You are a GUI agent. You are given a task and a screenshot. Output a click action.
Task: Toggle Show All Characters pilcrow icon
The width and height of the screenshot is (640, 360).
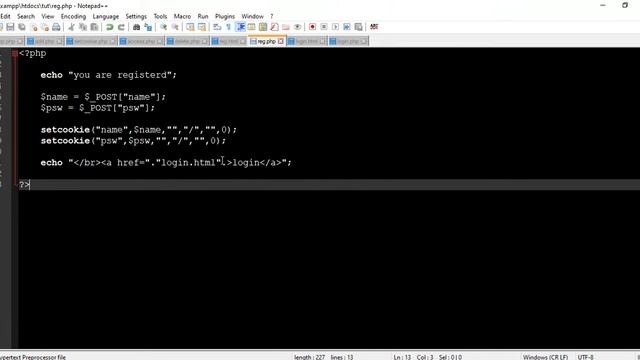(x=229, y=27)
